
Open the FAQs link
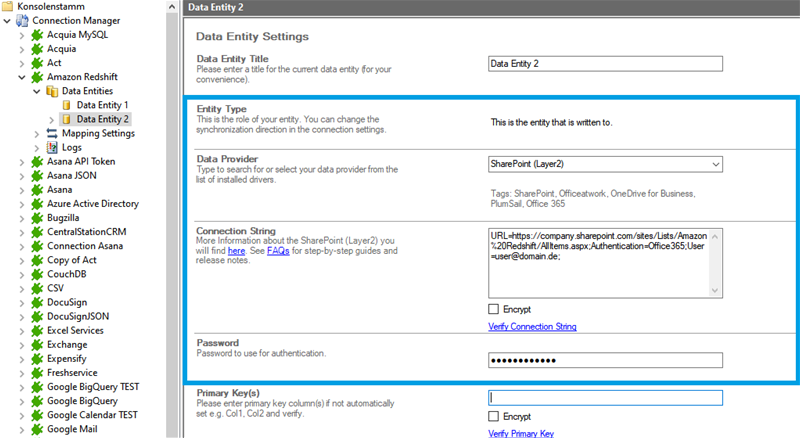point(276,251)
